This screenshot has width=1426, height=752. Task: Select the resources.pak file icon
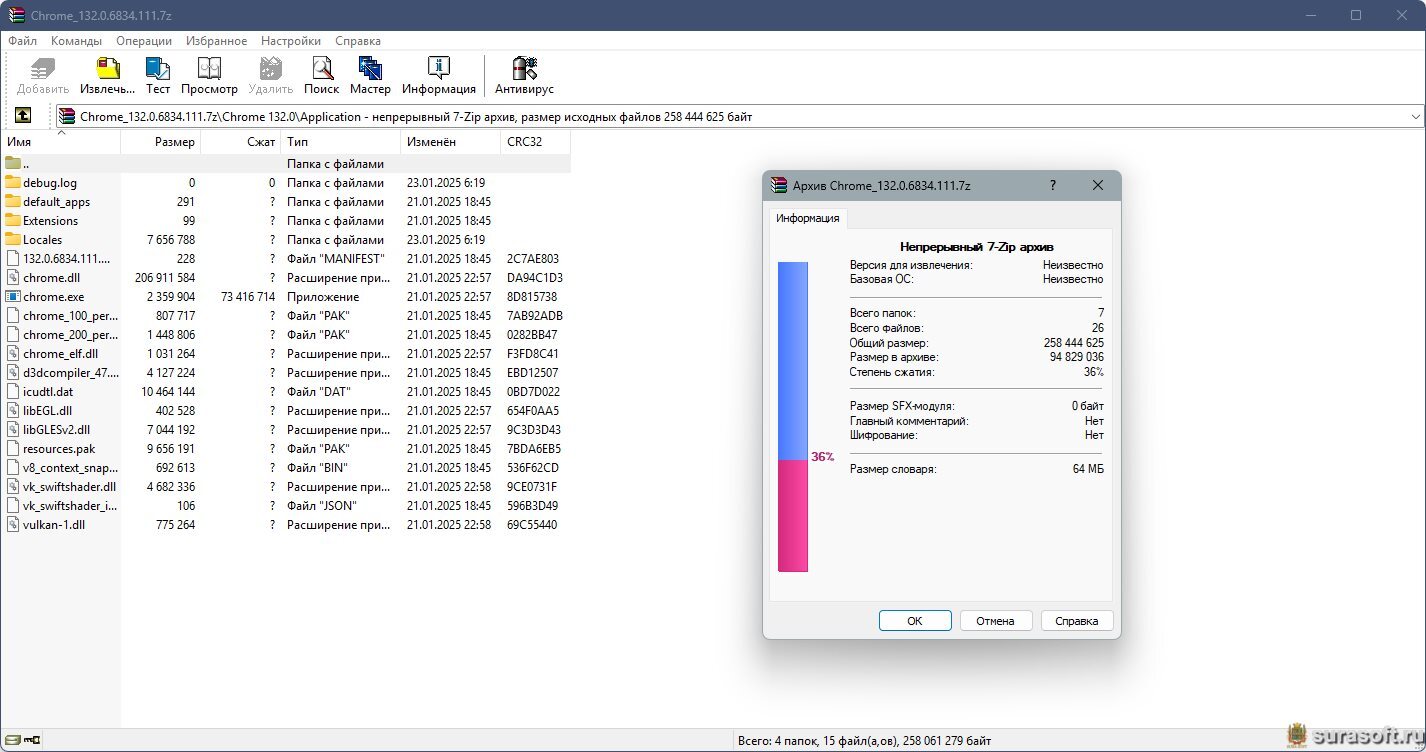coord(13,448)
